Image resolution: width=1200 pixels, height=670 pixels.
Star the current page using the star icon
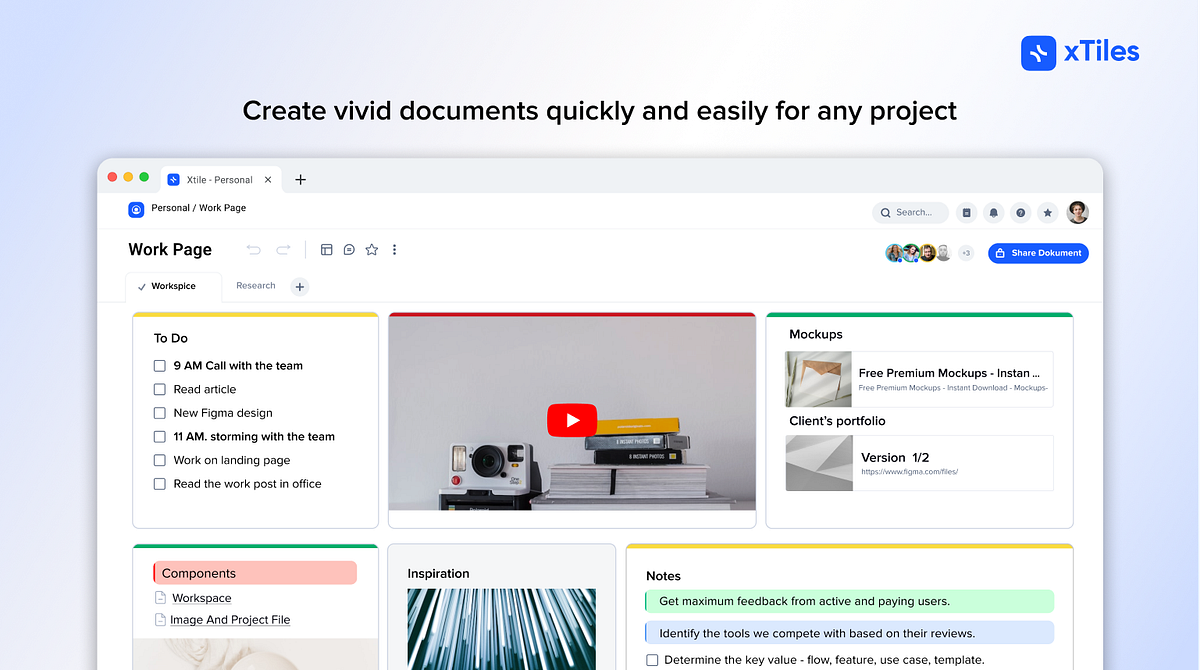[x=1048, y=212]
